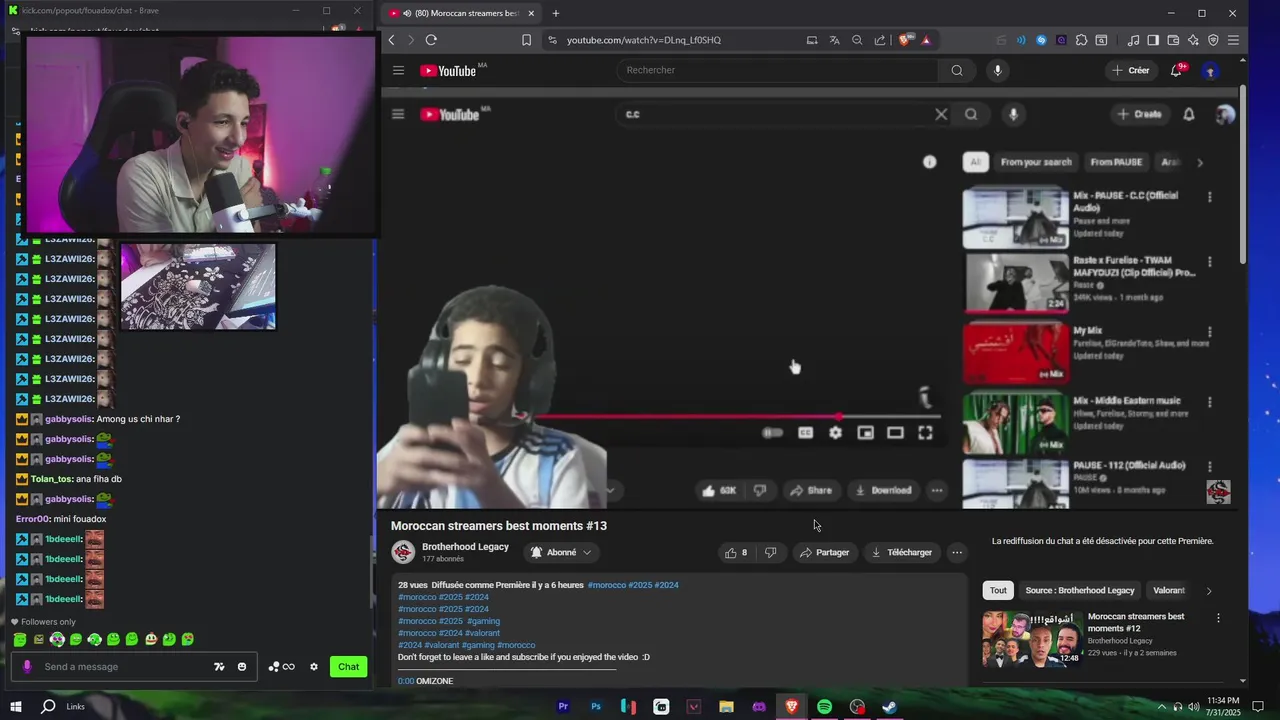1280x720 pixels.
Task: Open options for Moroccan streamers best moments #12
Action: [1218, 618]
